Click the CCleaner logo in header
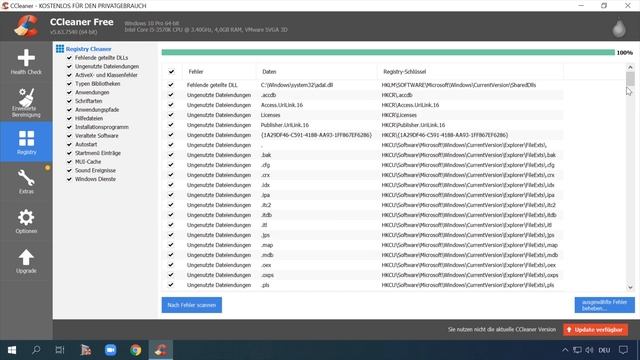 (26, 26)
